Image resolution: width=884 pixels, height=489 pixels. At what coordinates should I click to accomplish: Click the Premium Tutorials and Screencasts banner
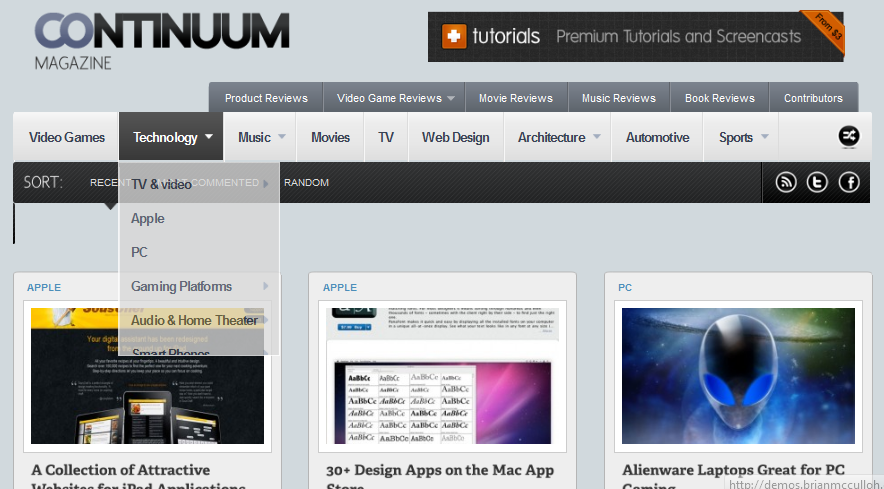(x=635, y=37)
